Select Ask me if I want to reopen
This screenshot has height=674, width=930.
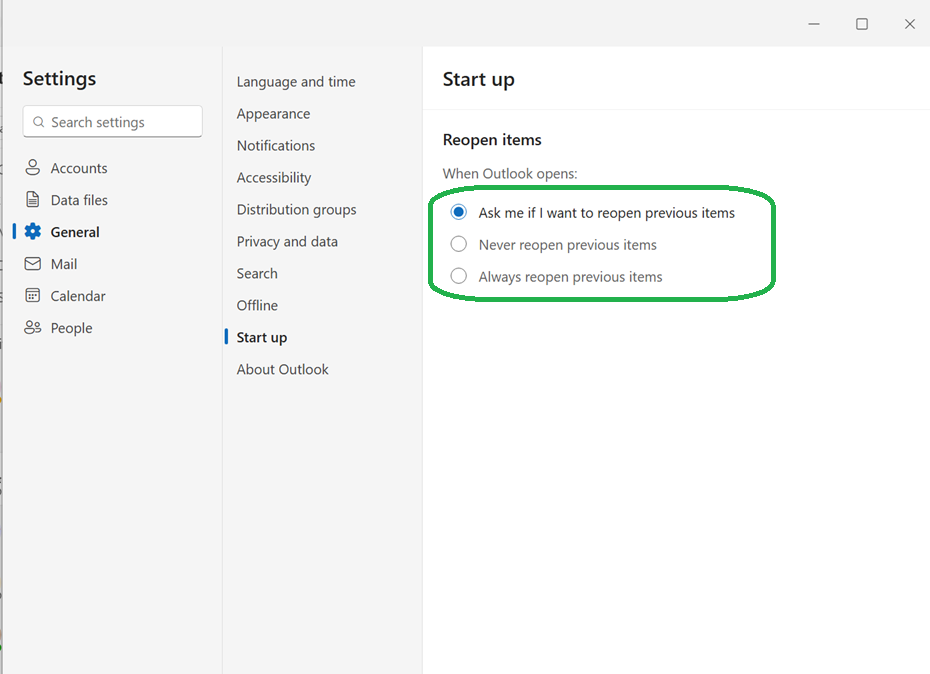458,212
